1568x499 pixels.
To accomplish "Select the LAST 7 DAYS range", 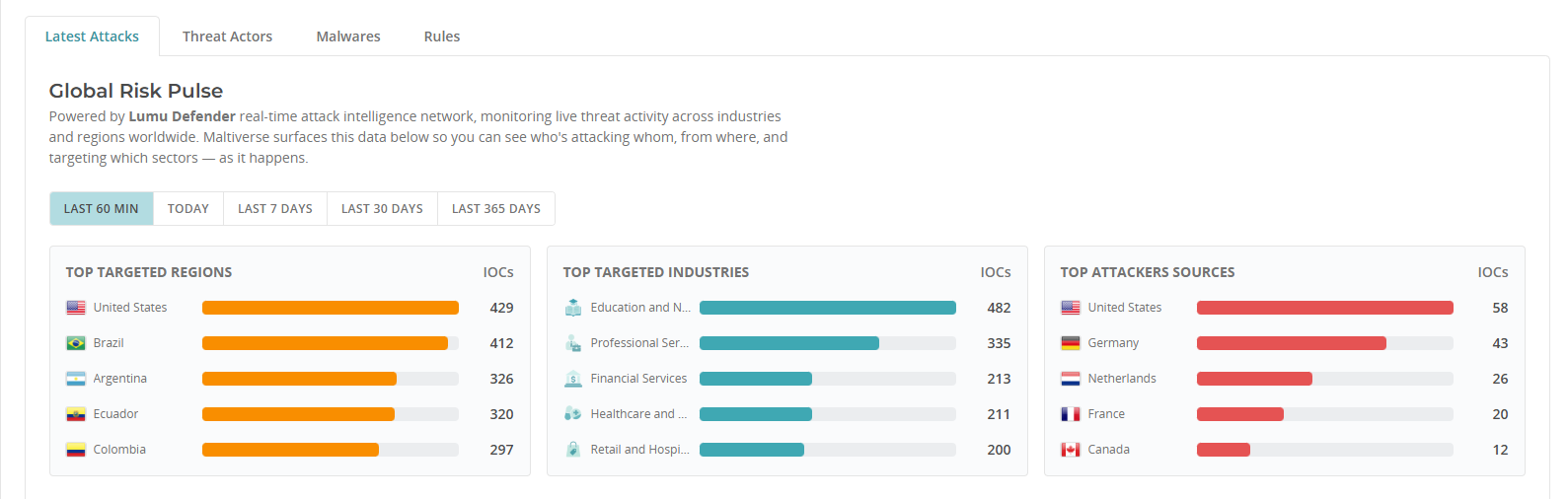I will click(275, 209).
